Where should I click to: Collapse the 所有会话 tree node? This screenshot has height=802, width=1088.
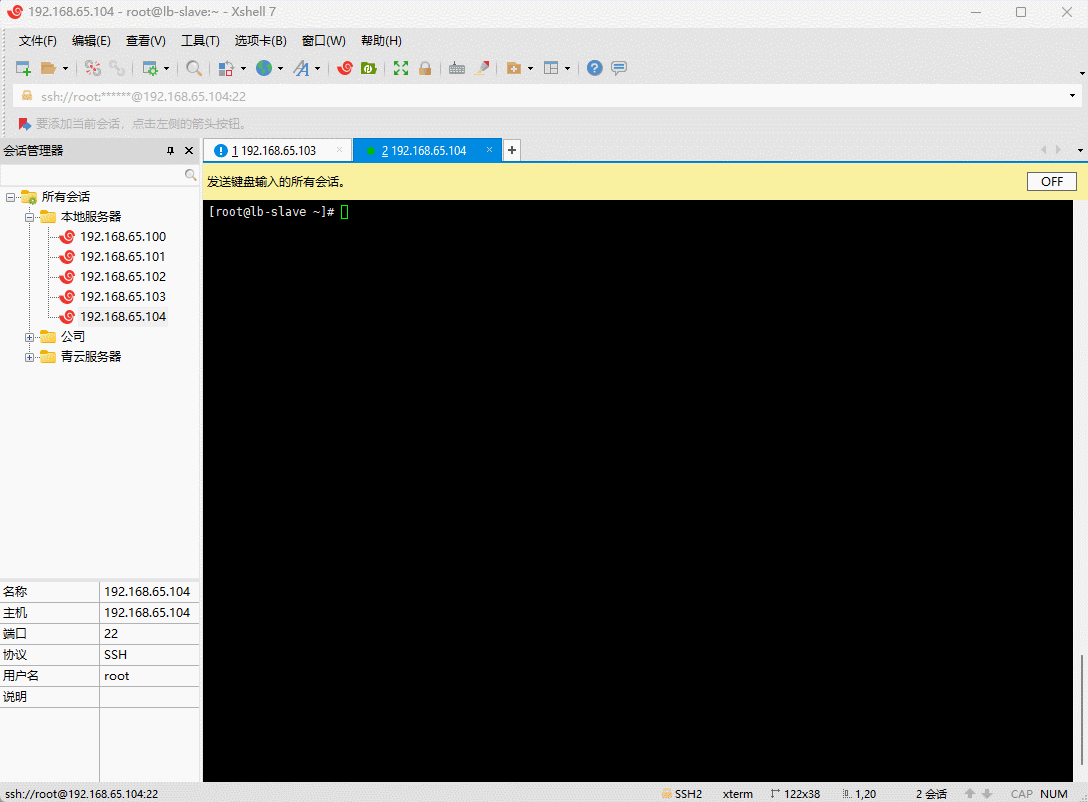point(10,198)
